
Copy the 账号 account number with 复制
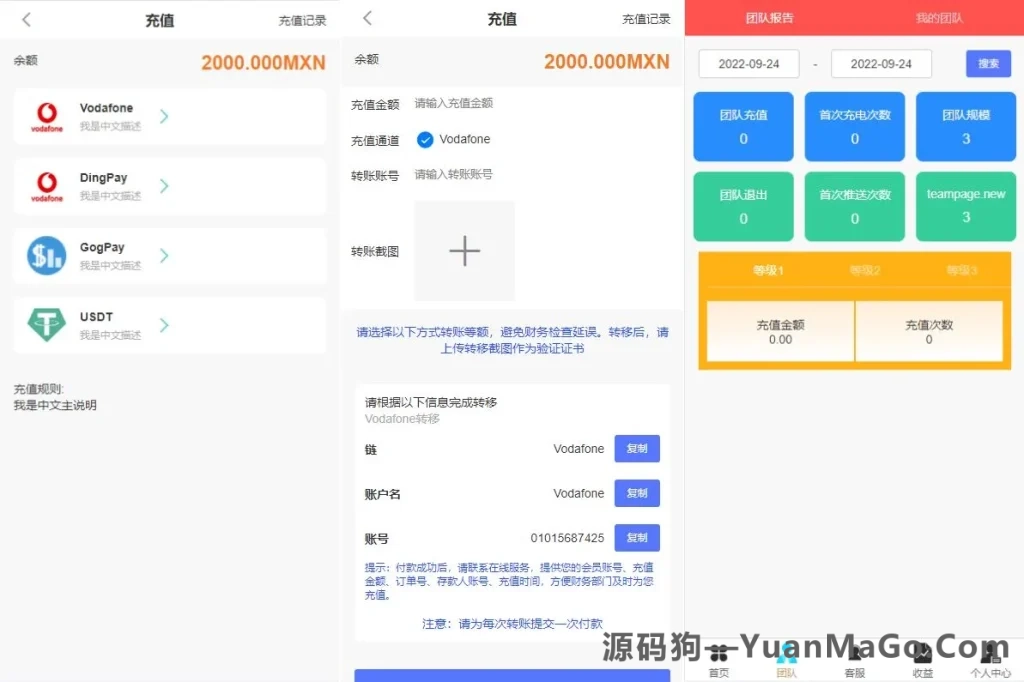[x=637, y=537]
